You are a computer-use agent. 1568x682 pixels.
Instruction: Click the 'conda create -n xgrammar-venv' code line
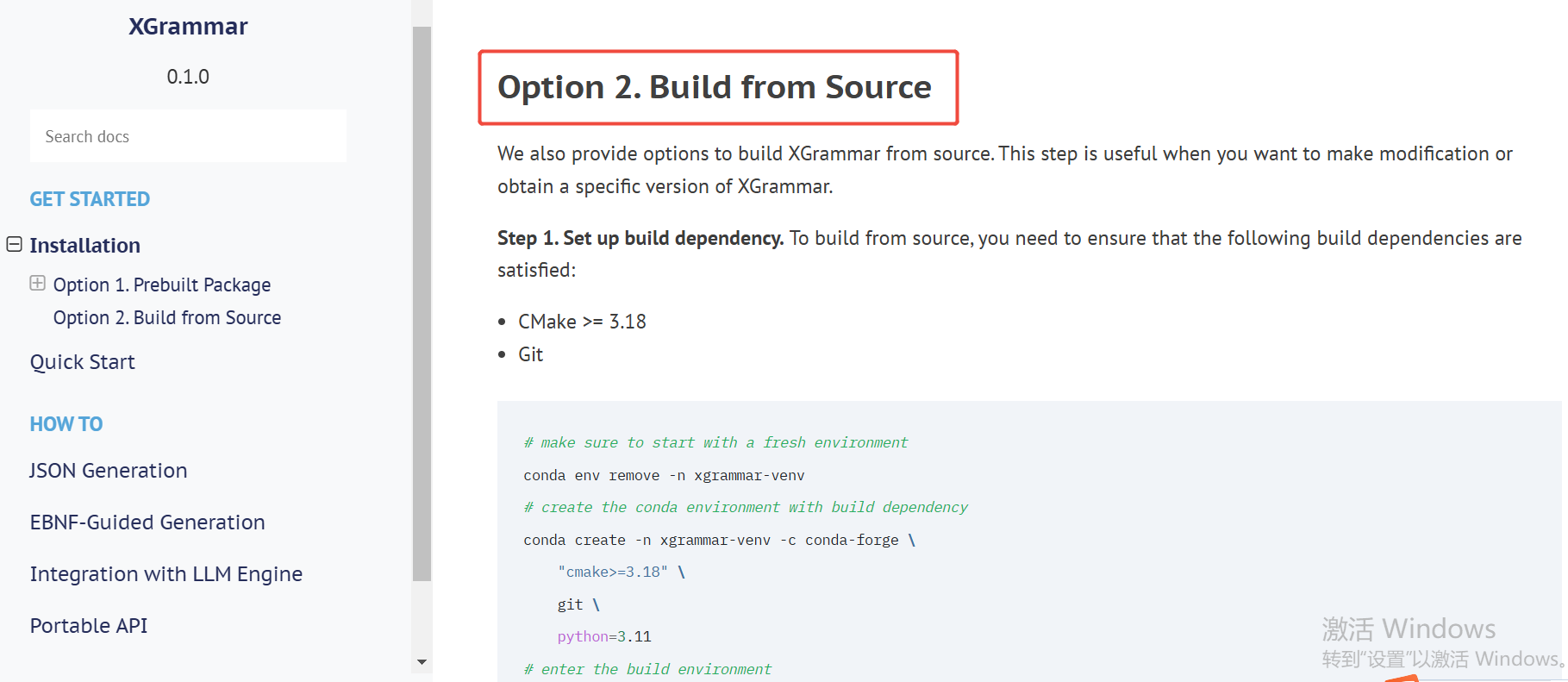click(719, 540)
